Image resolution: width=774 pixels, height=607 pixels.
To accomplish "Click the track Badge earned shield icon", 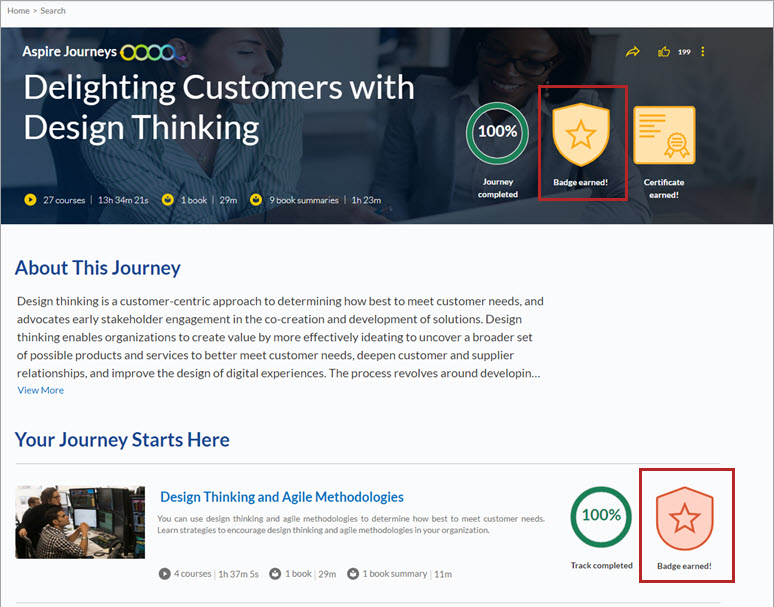I will (684, 518).
